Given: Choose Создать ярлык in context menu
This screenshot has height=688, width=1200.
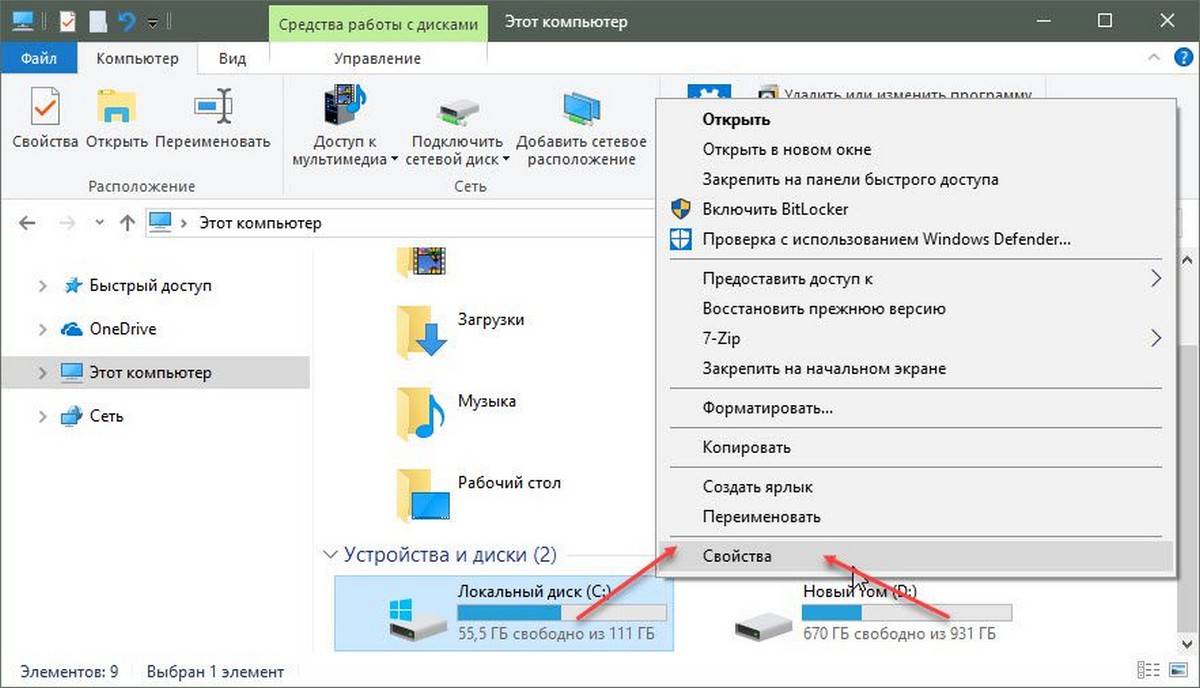Looking at the screenshot, I should pyautogui.click(x=915, y=487).
